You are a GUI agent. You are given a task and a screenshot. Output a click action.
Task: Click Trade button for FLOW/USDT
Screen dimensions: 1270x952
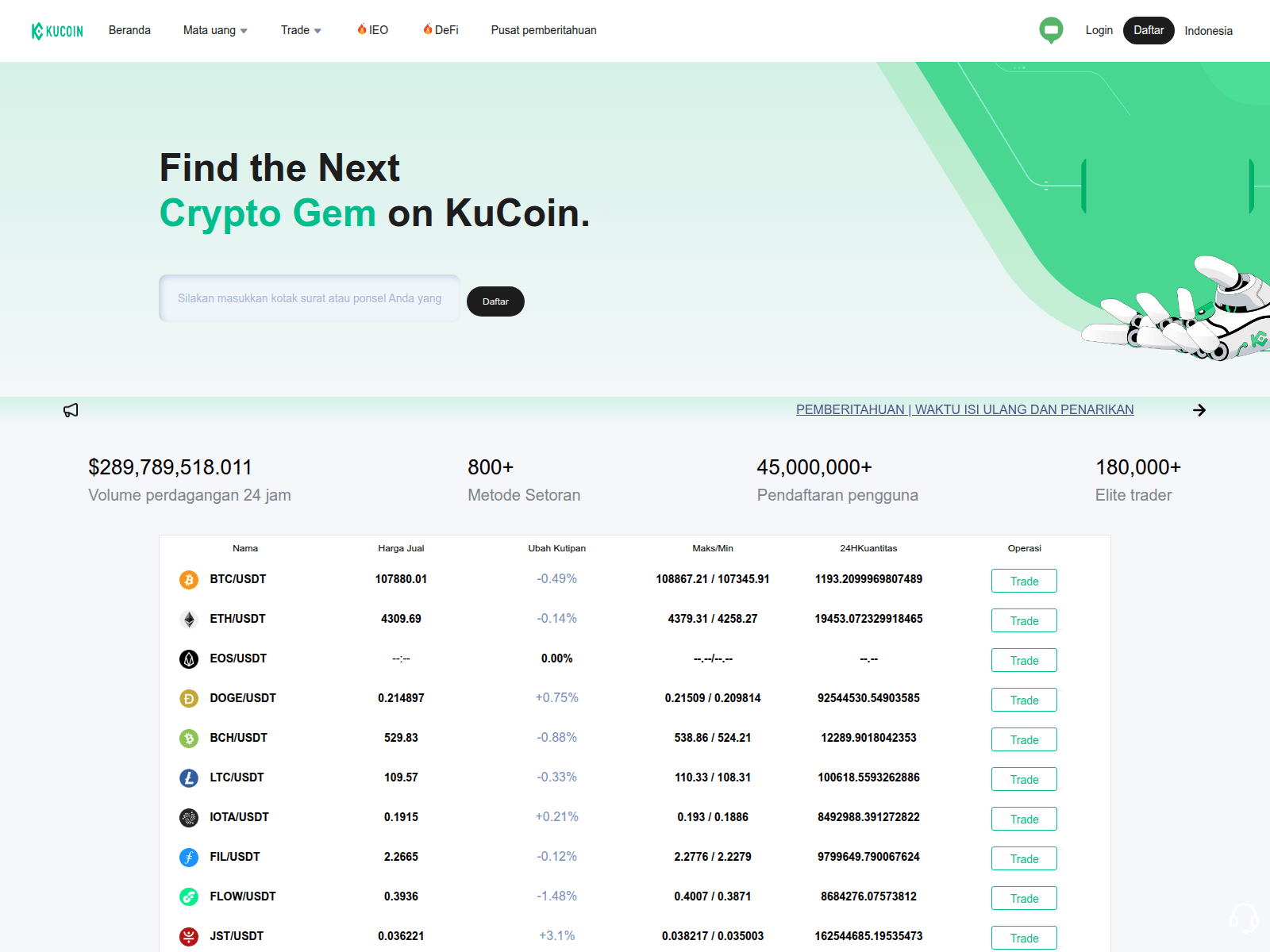[x=1024, y=898]
